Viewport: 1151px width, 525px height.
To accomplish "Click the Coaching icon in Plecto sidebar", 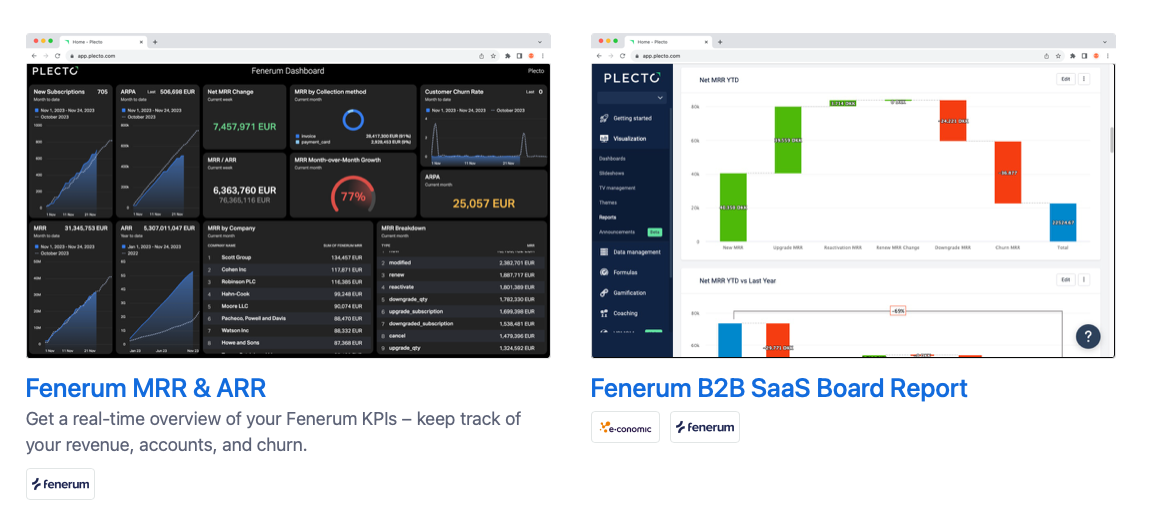I will click(604, 314).
